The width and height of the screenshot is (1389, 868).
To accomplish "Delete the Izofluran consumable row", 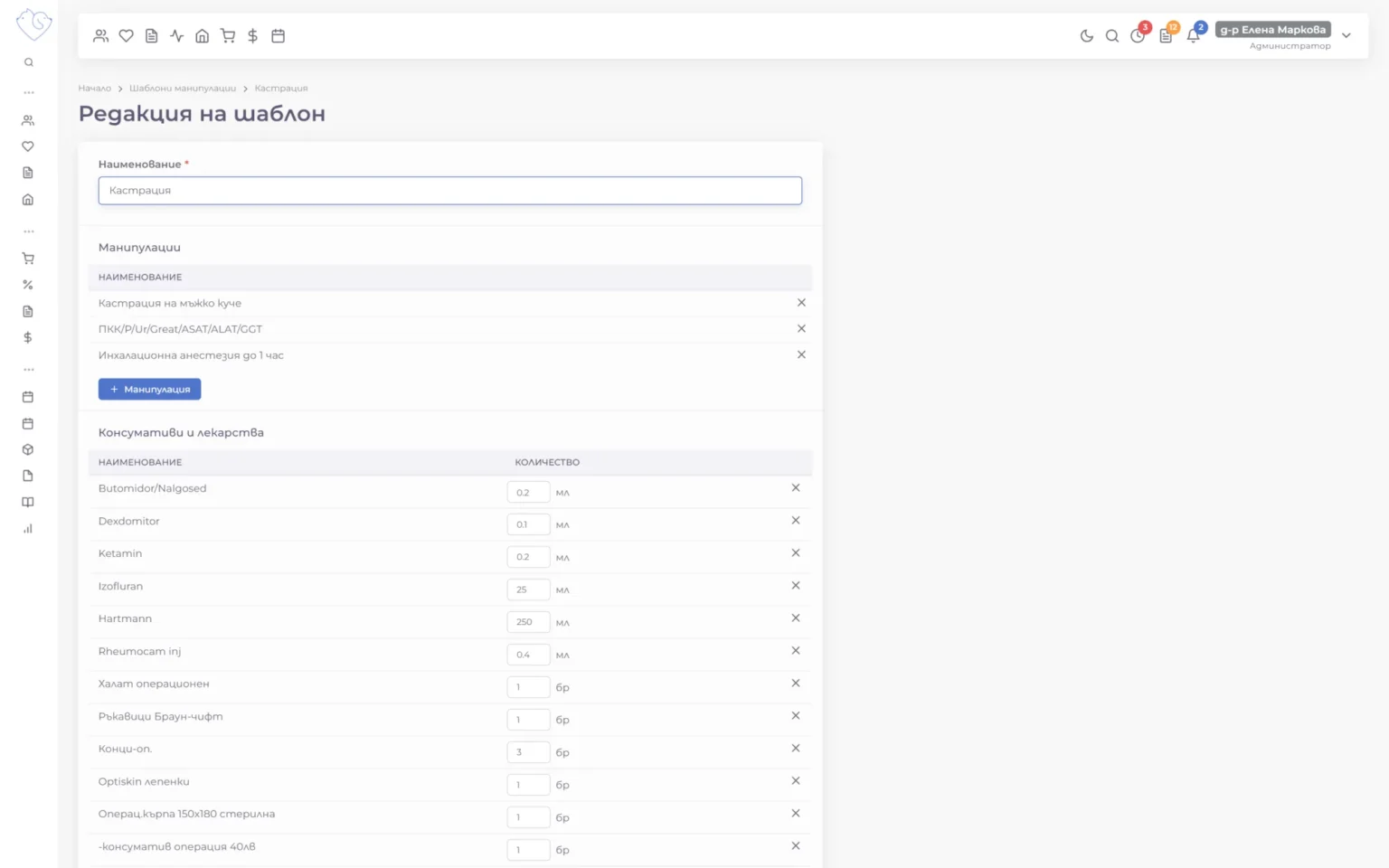I will (x=796, y=586).
